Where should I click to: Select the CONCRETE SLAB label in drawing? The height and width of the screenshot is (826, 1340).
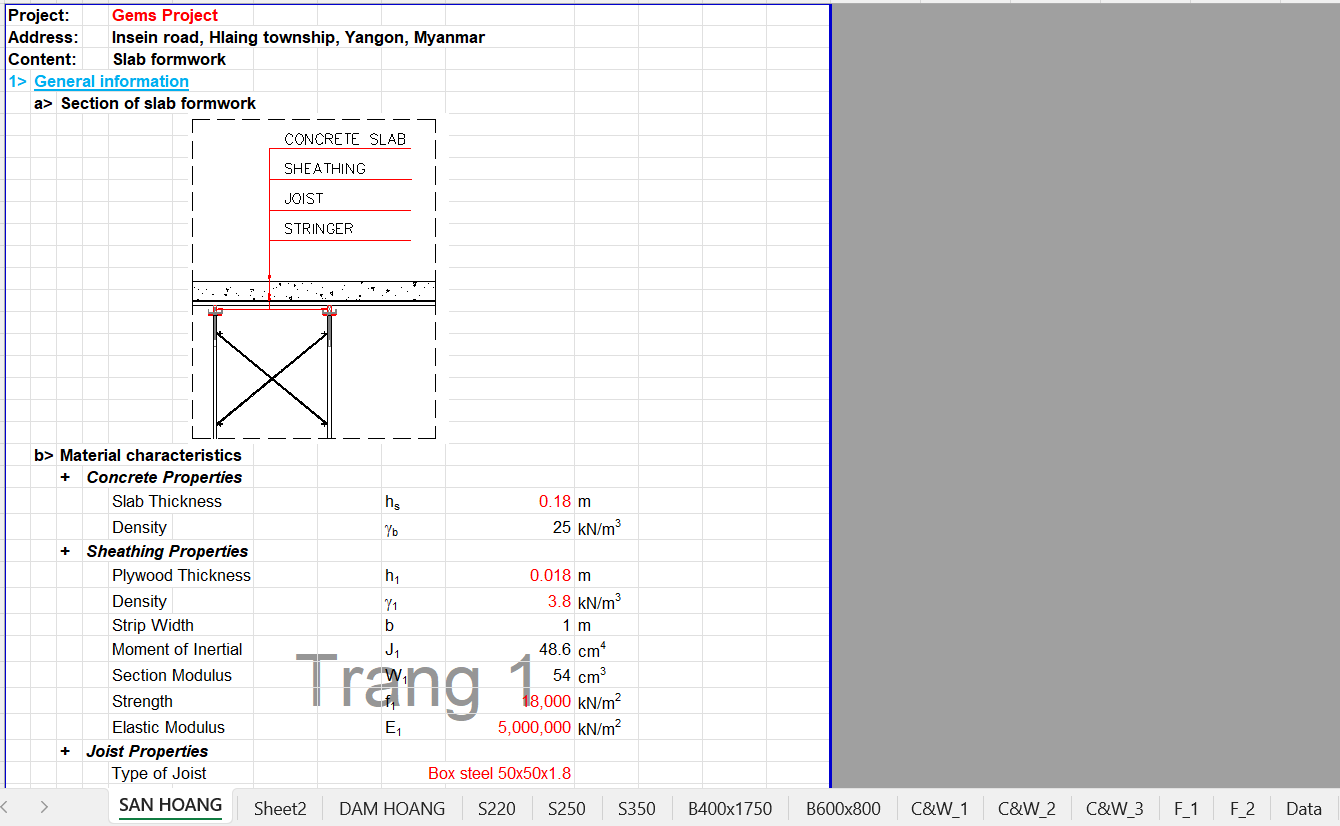click(x=345, y=139)
